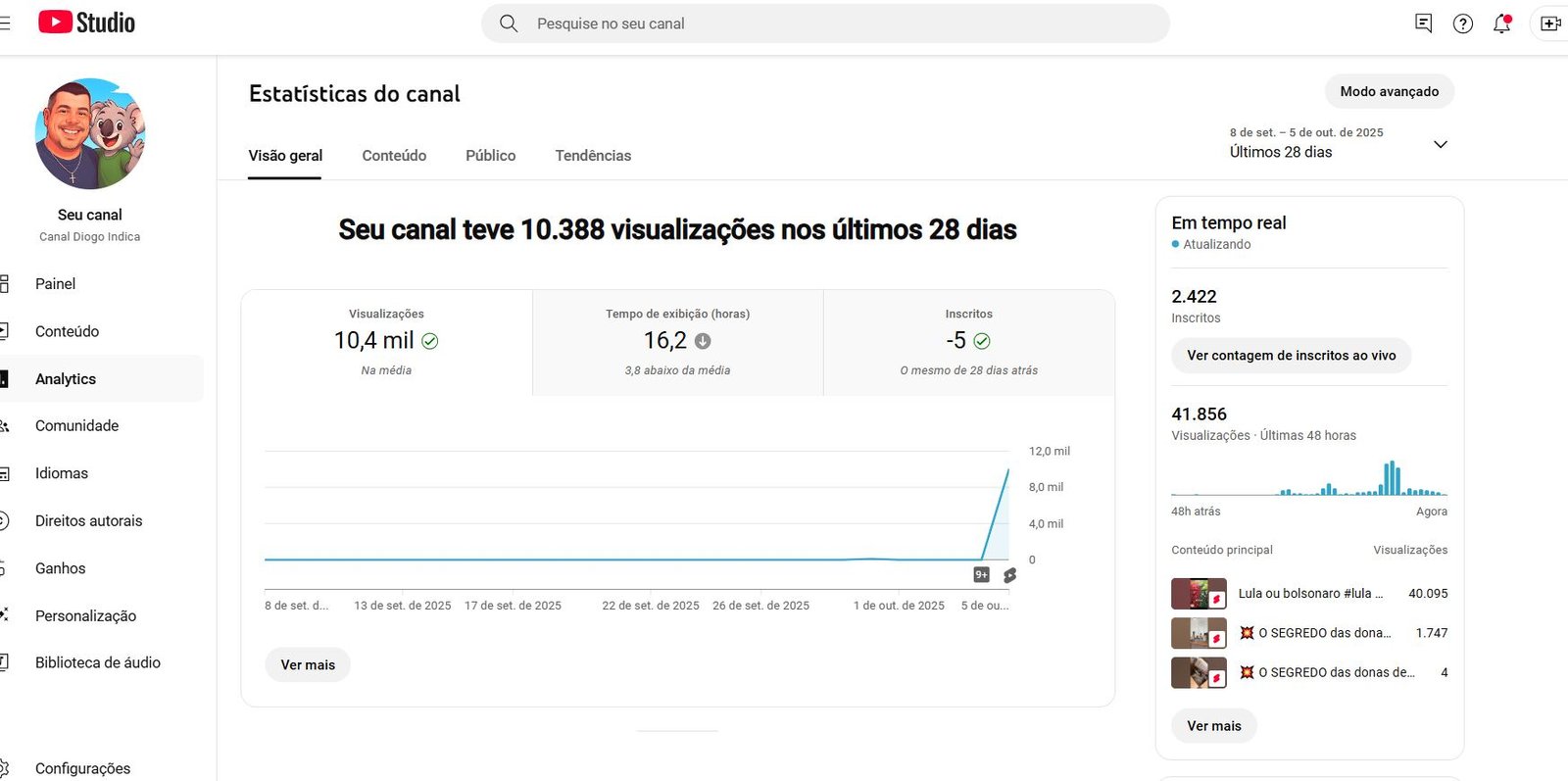Click the 9+ published videos badge on chart
Image resolution: width=1568 pixels, height=781 pixels.
point(981,575)
